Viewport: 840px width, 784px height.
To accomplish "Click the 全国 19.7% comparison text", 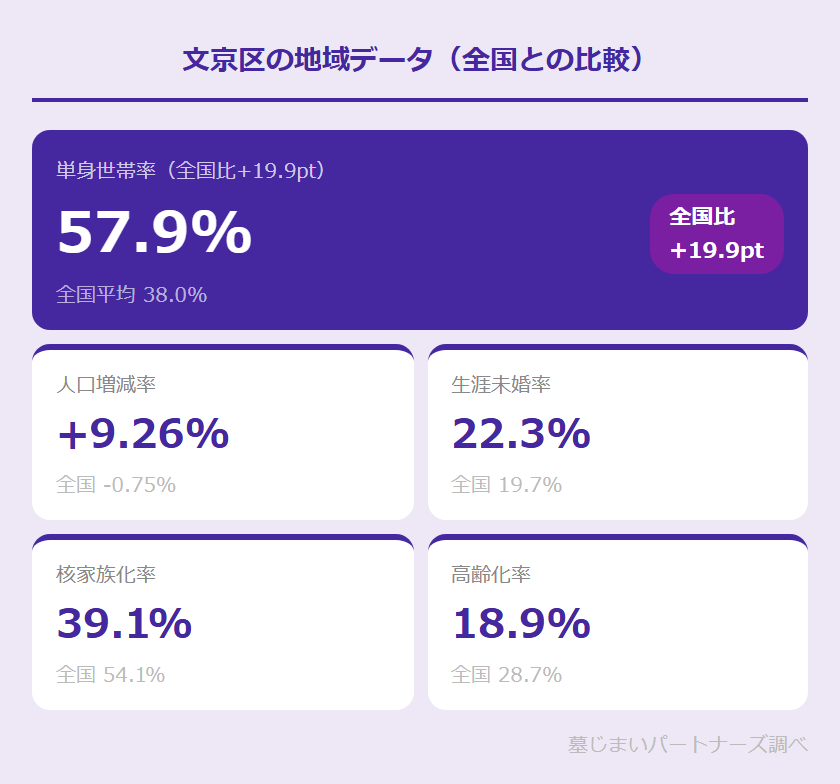I will coord(506,485).
